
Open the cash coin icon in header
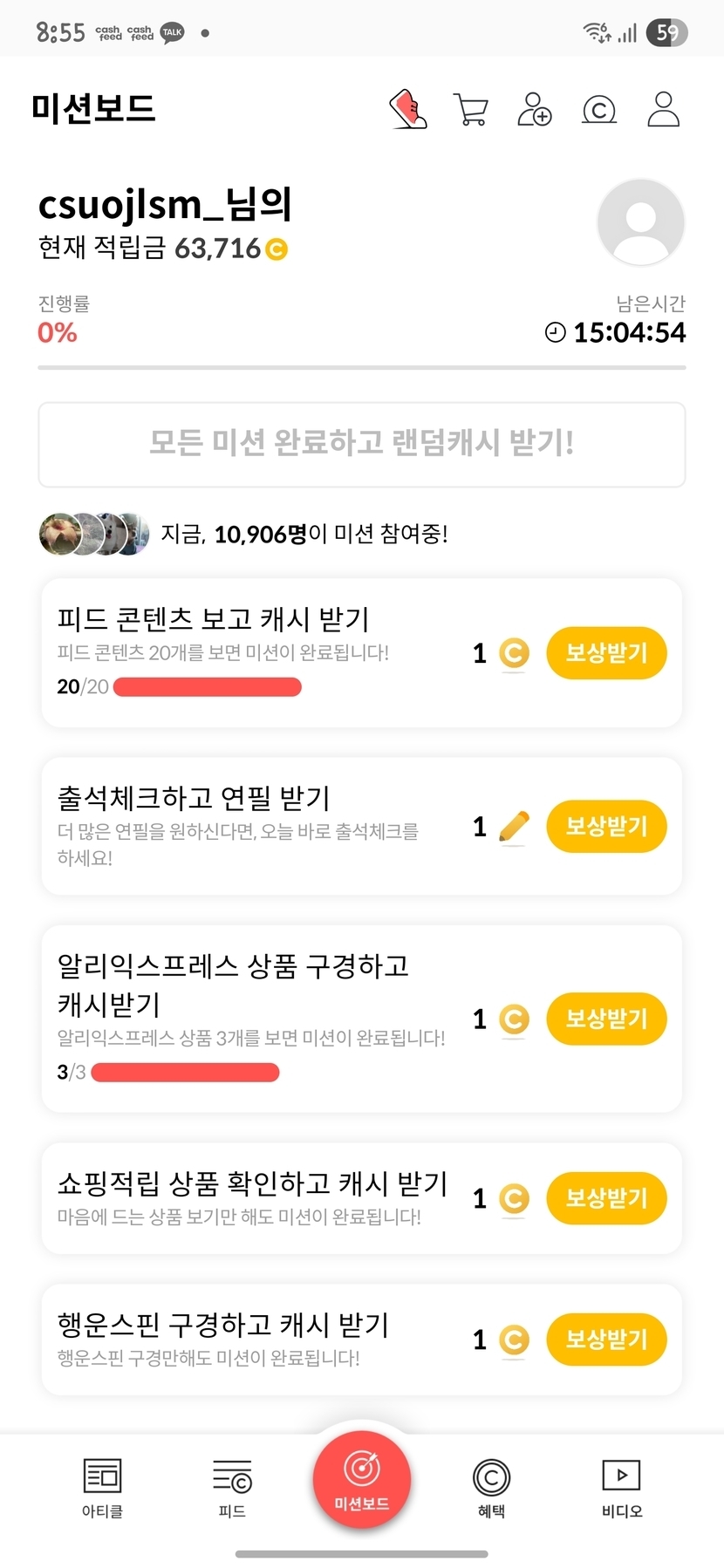tap(599, 110)
